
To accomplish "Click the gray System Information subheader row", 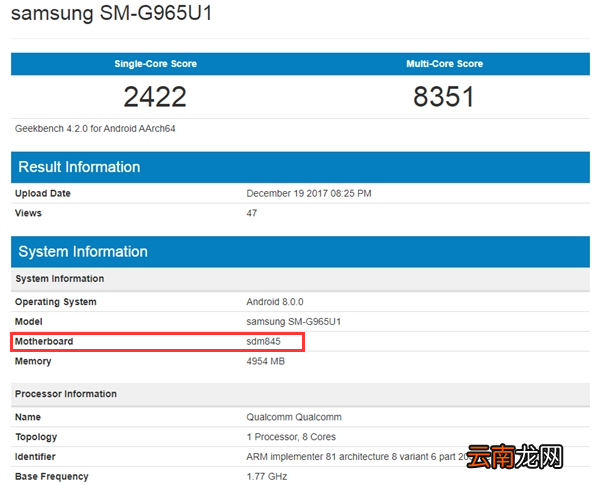I will pyautogui.click(x=300, y=279).
